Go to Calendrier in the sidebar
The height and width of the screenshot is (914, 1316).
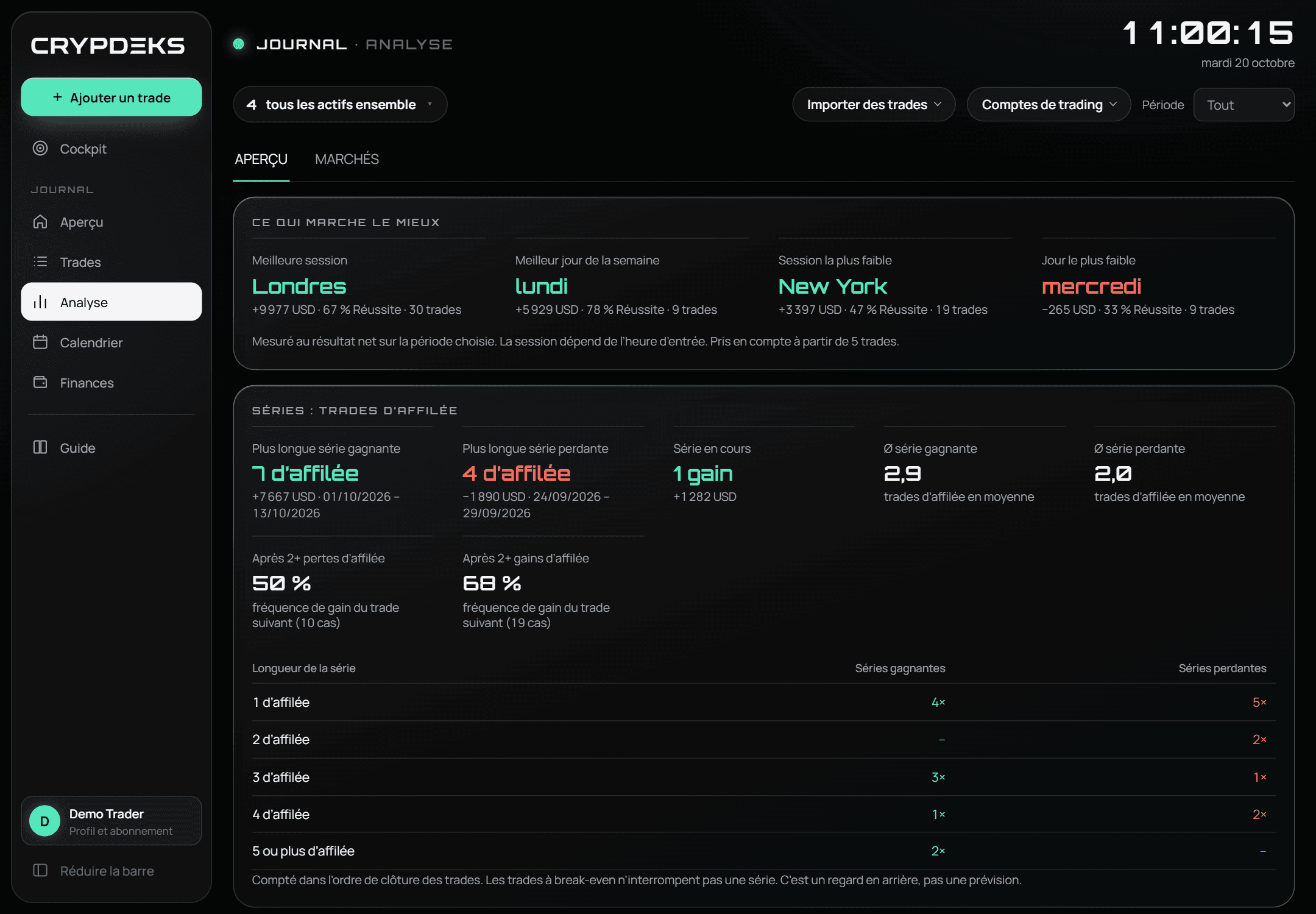[x=111, y=342]
